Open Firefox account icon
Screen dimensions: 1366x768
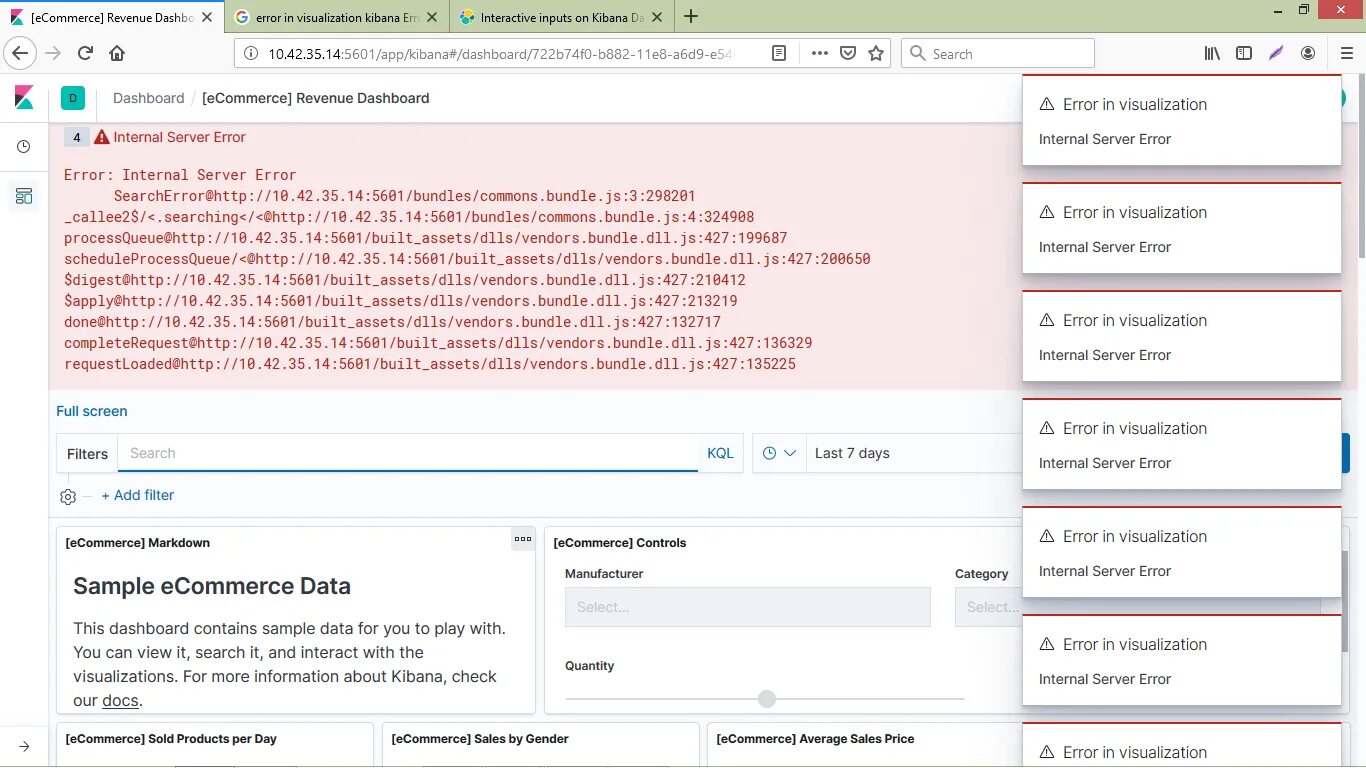1308,54
